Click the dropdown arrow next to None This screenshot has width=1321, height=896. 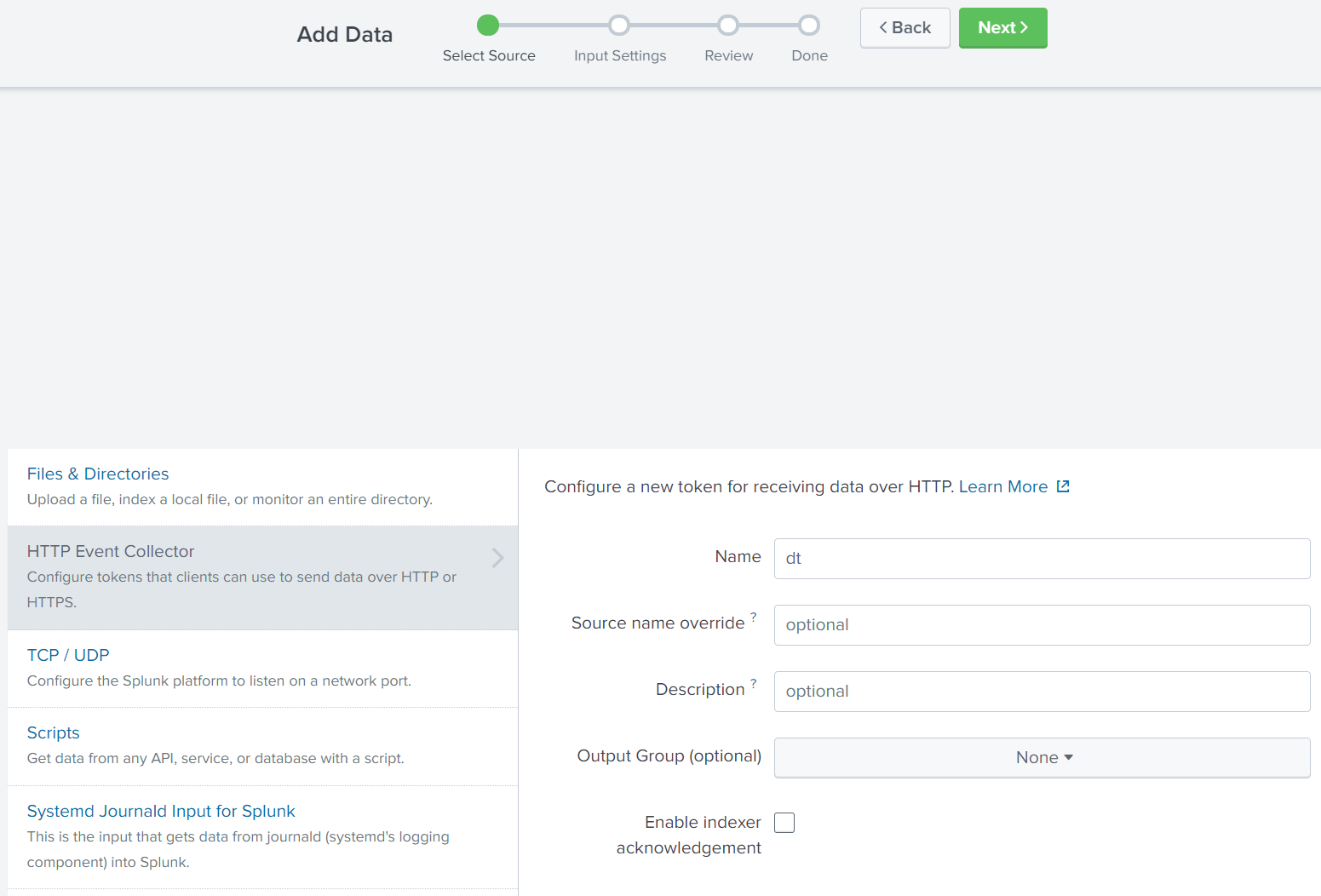(x=1070, y=757)
